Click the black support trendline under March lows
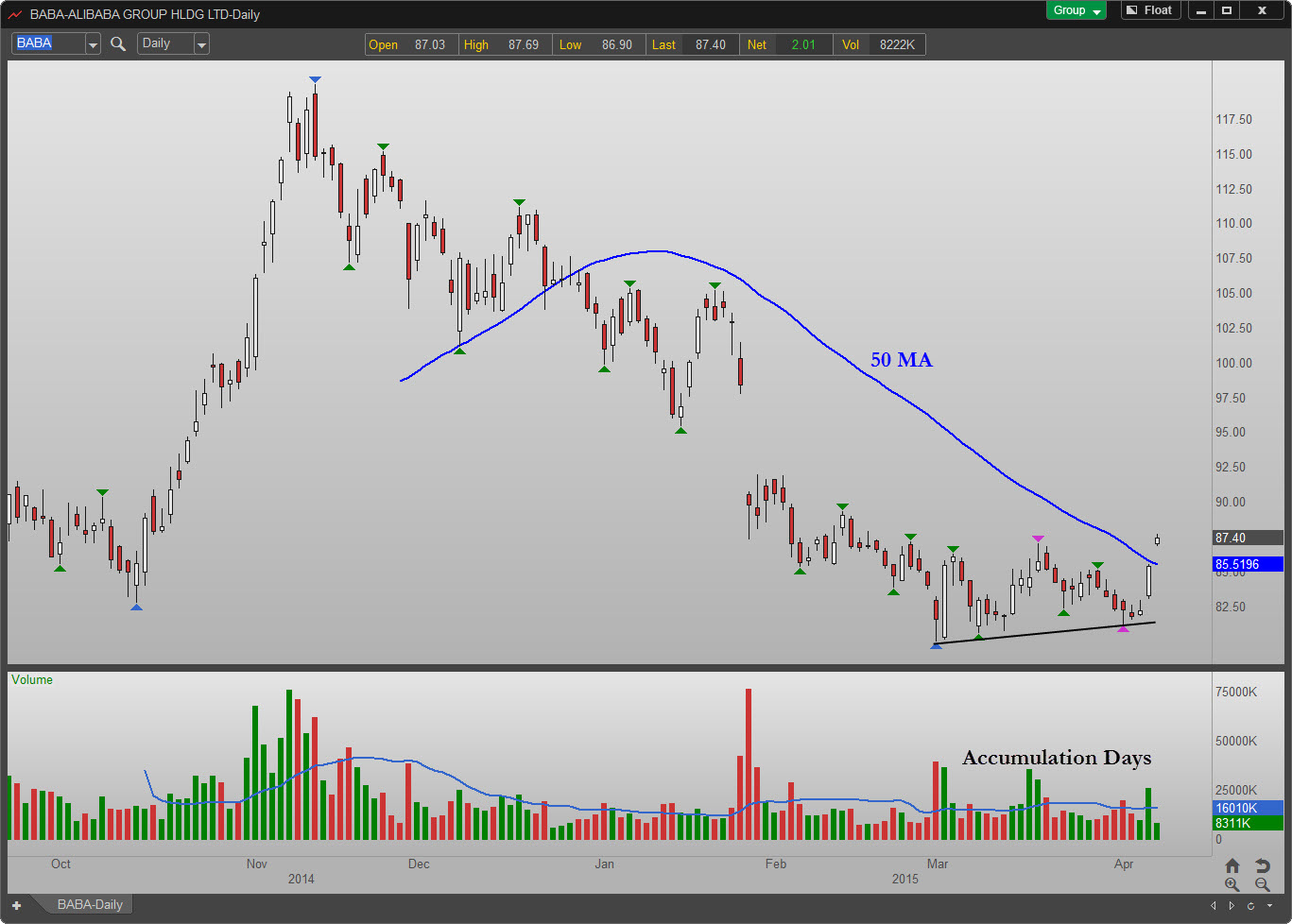The image size is (1292, 924). point(1044,633)
